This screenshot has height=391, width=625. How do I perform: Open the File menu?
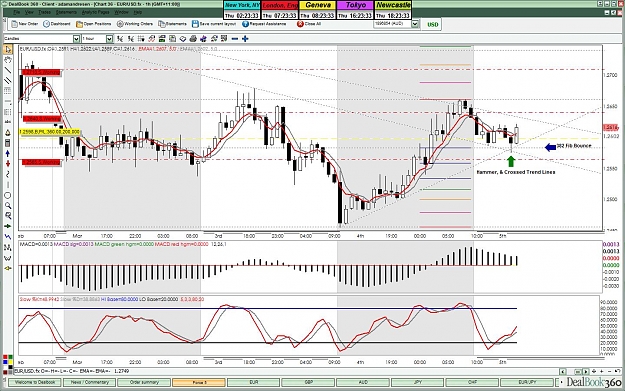[x=17, y=12]
